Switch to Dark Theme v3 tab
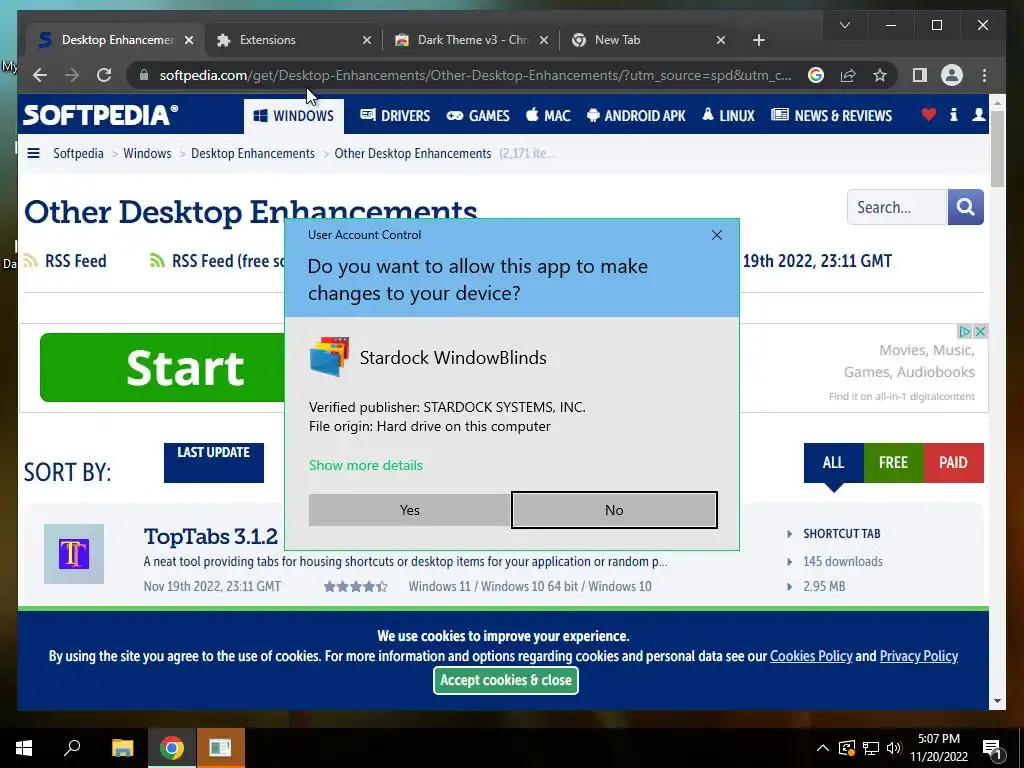Viewport: 1024px width, 768px height. [472, 40]
